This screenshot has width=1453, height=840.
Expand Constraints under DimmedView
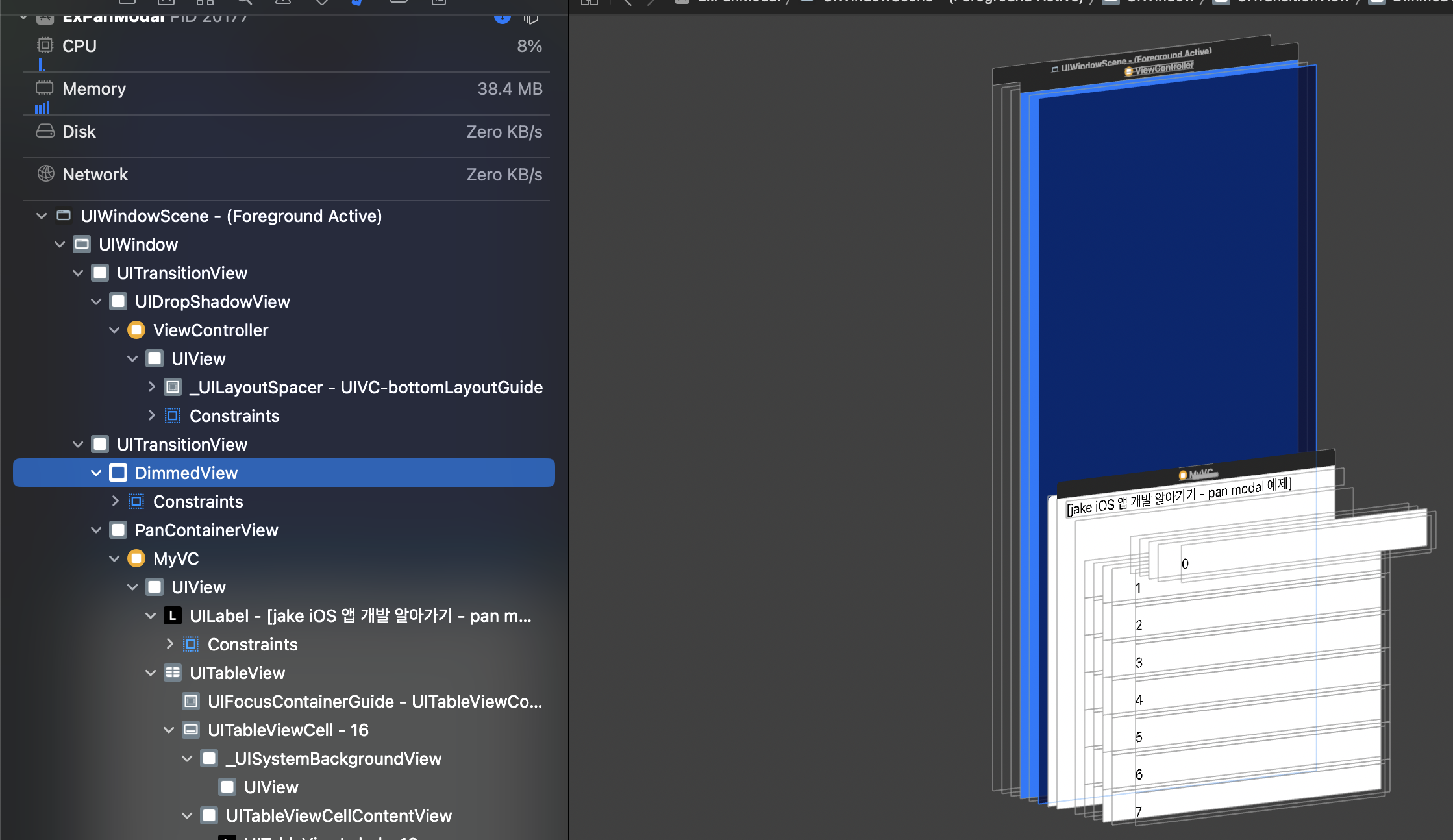pos(115,501)
